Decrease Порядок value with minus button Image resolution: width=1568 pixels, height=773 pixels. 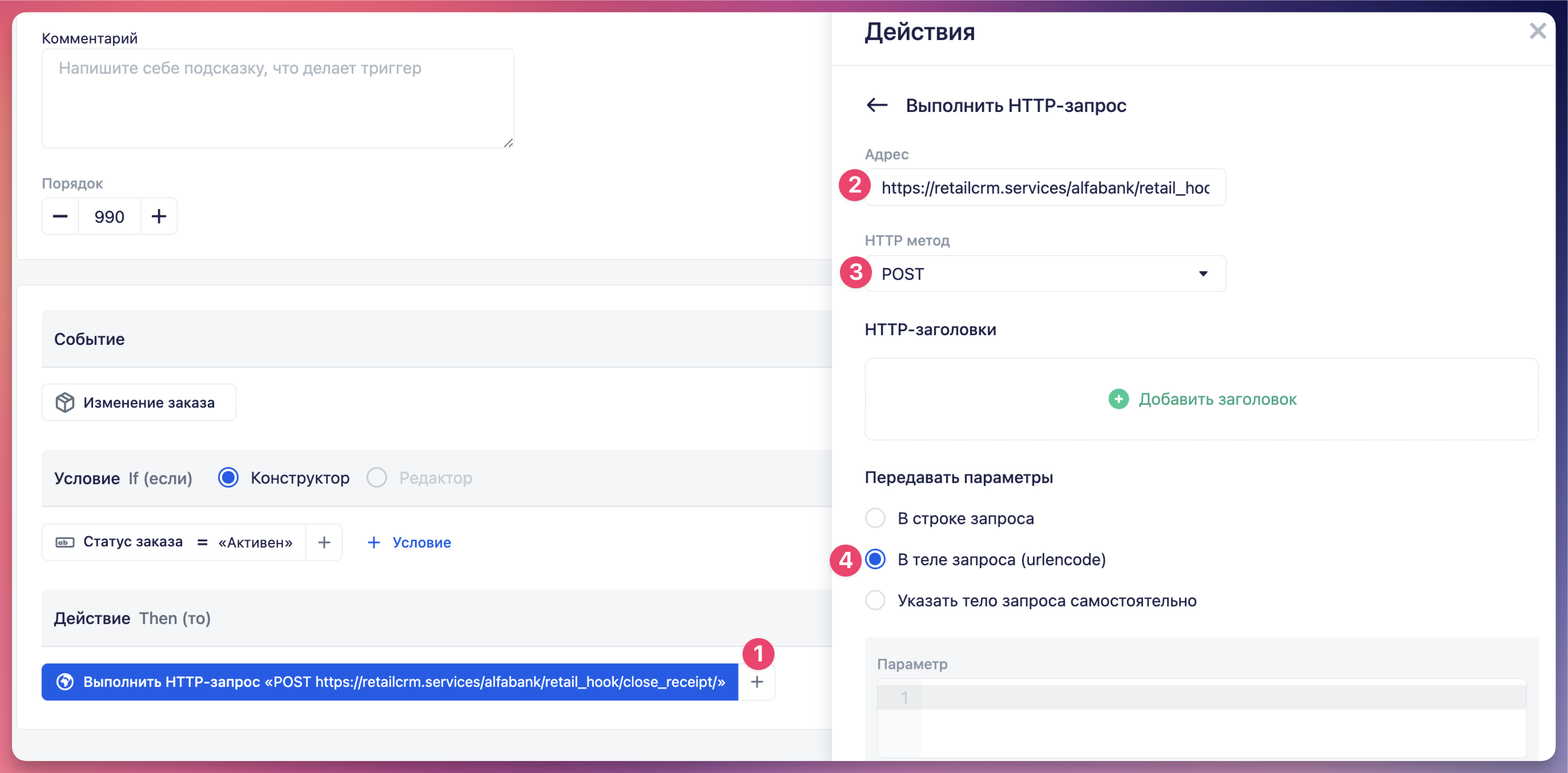[x=61, y=217]
